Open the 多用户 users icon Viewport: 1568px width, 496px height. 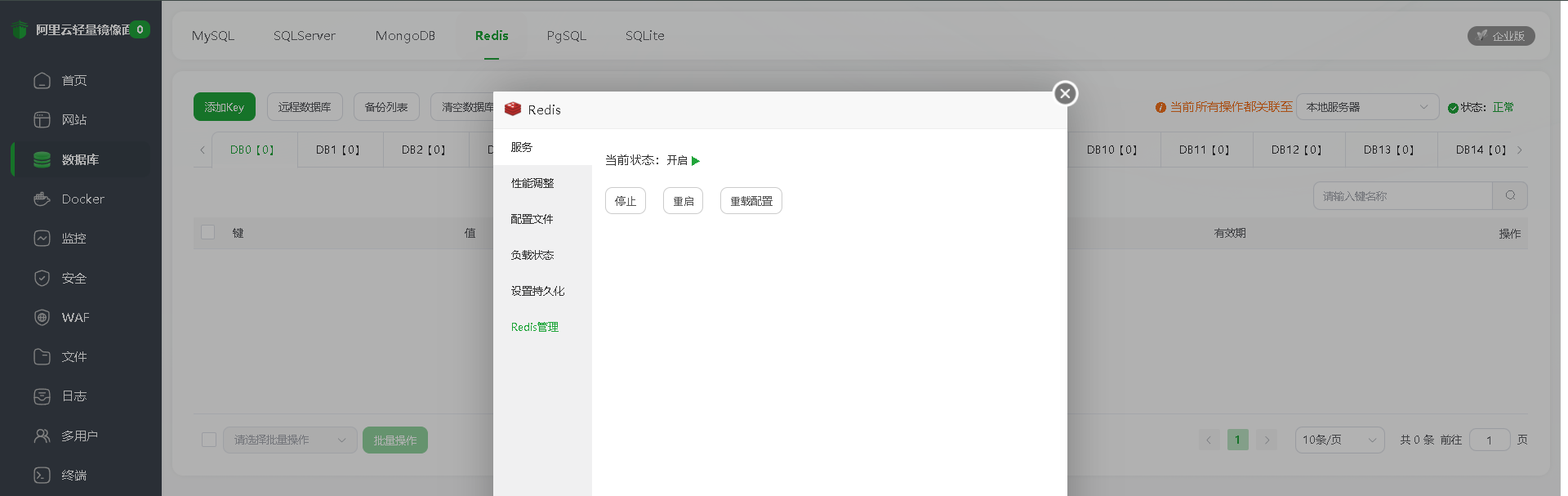pyautogui.click(x=42, y=436)
